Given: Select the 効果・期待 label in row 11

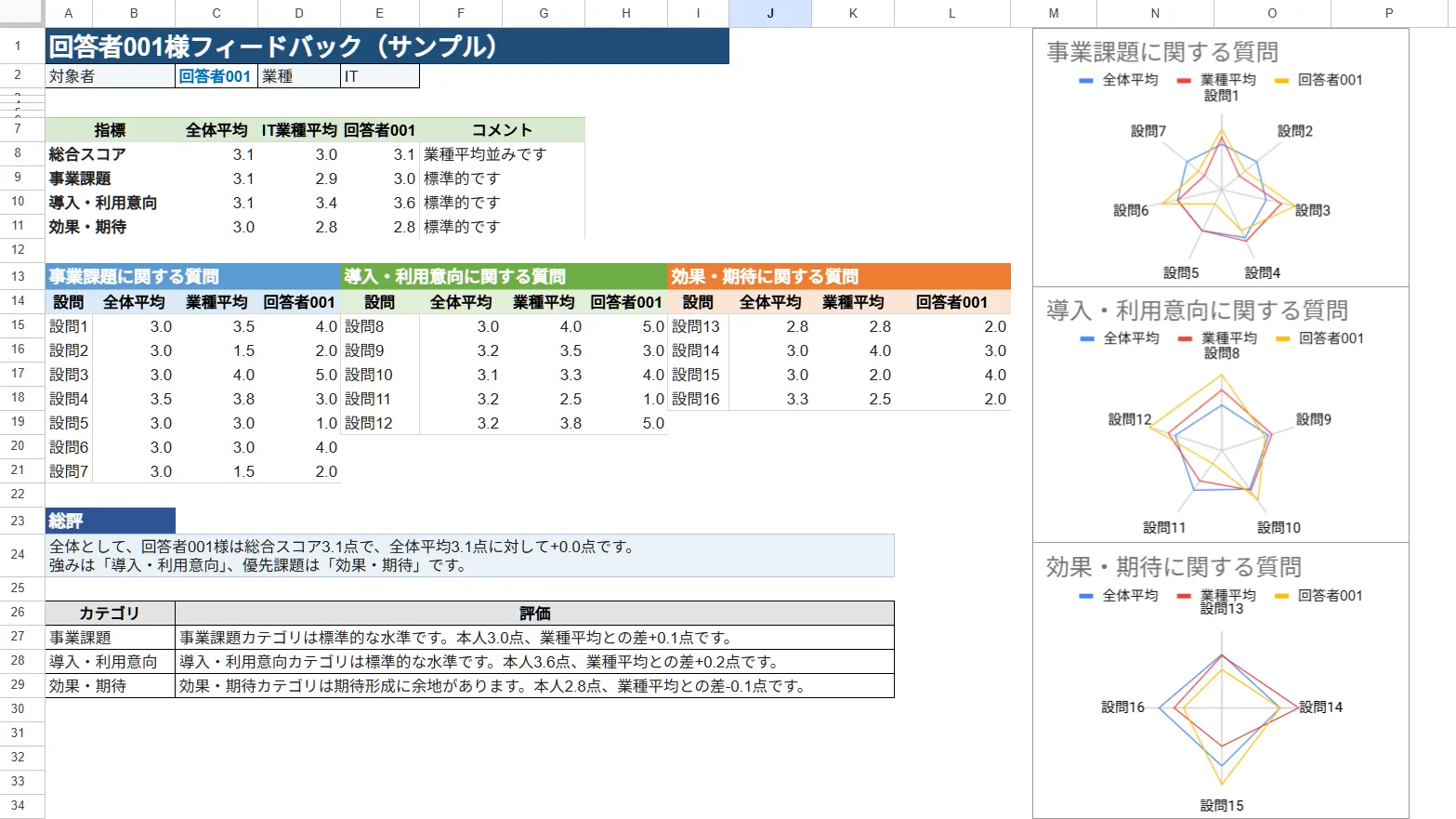Looking at the screenshot, I should (111, 227).
